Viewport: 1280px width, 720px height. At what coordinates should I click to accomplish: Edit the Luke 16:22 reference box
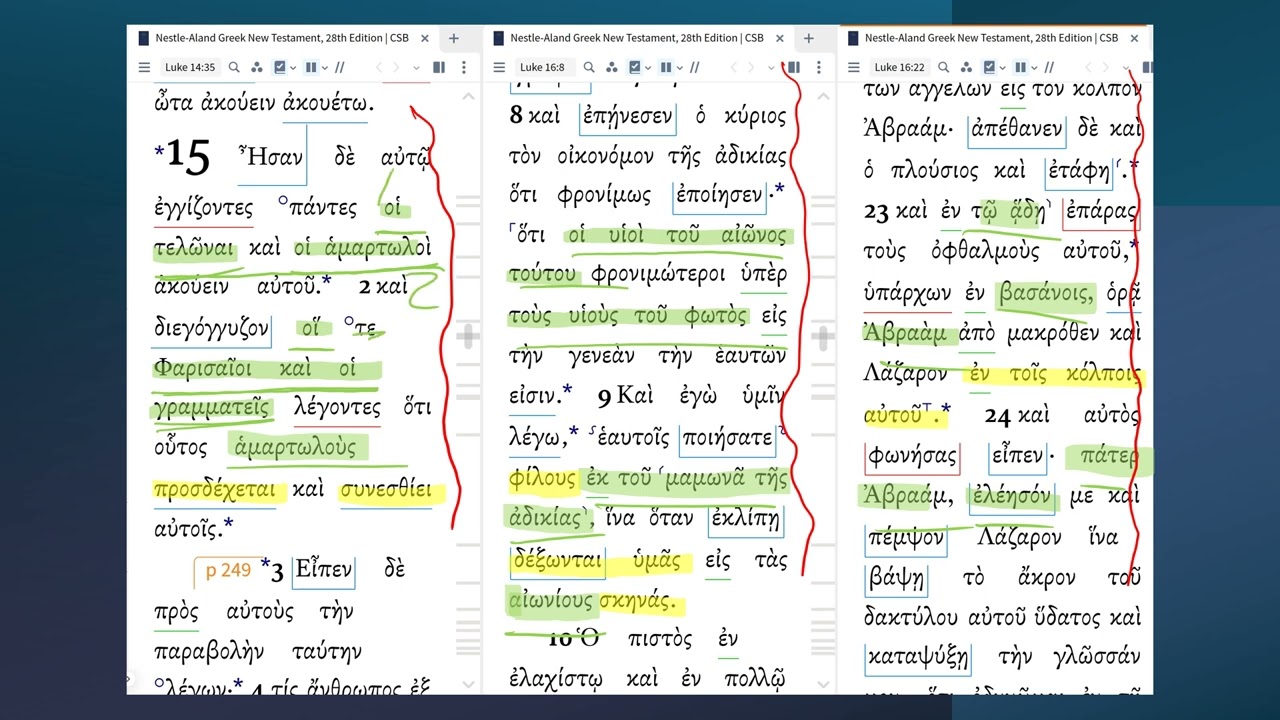click(898, 67)
